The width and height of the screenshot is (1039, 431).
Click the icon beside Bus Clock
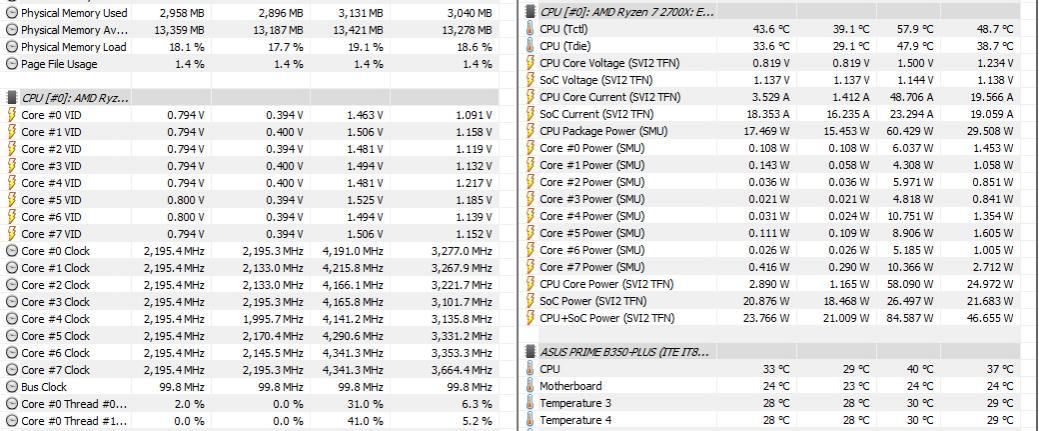coord(12,387)
